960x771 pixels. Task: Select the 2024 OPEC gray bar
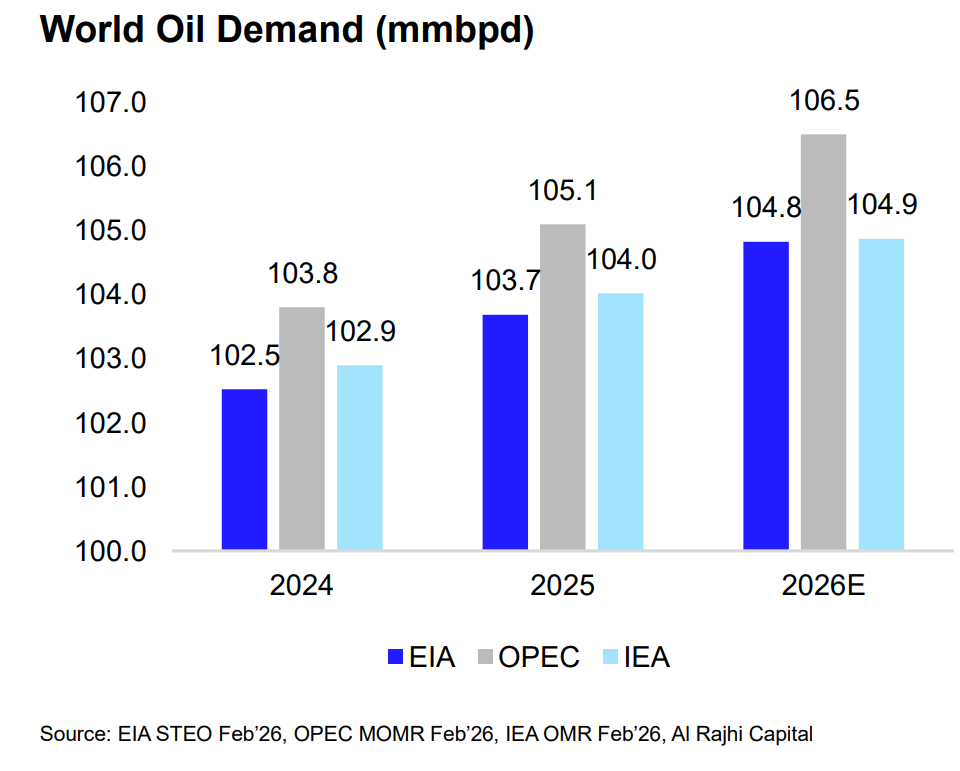(302, 428)
